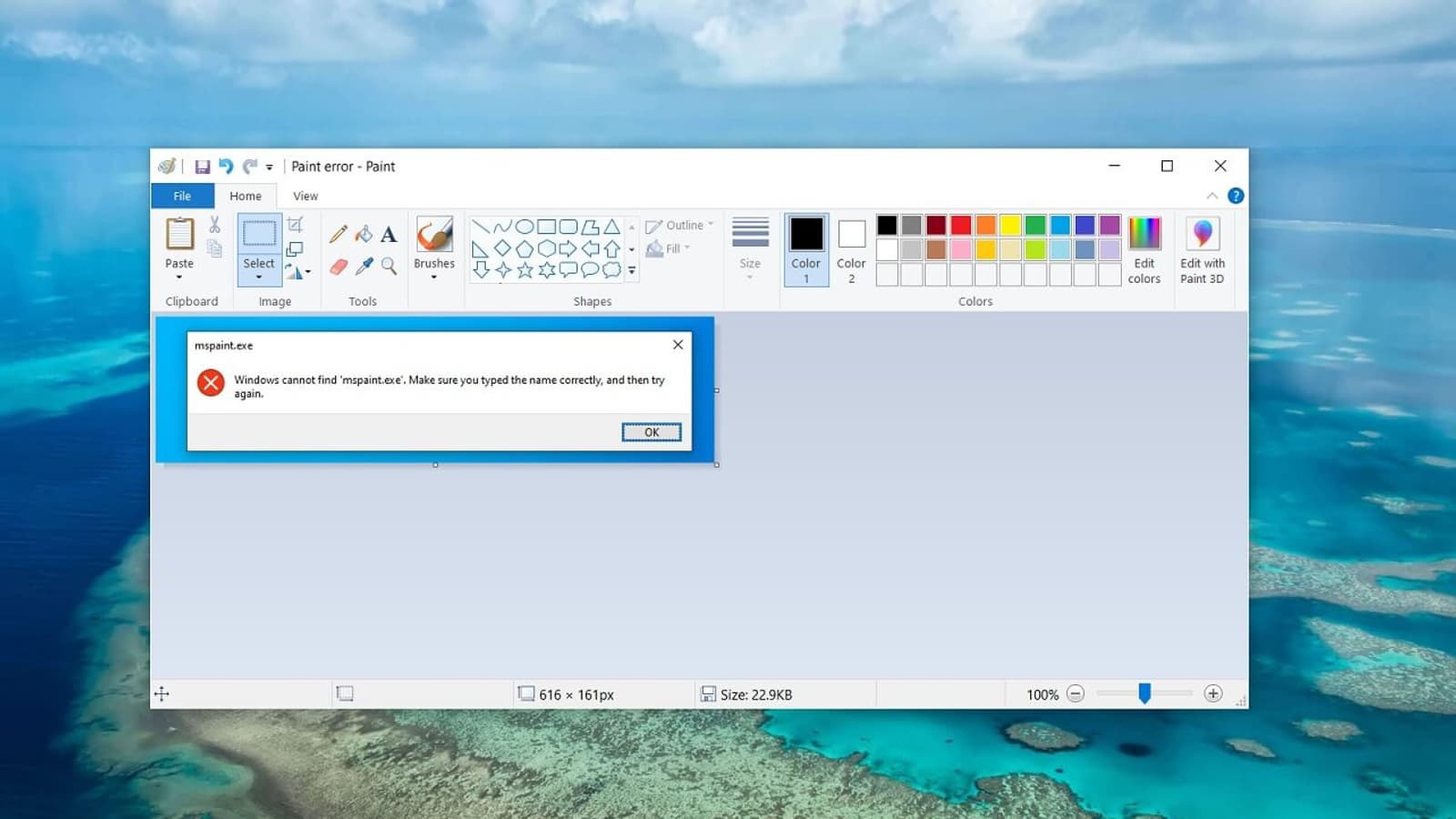
Task: Click the Resize icon
Action: (x=295, y=248)
